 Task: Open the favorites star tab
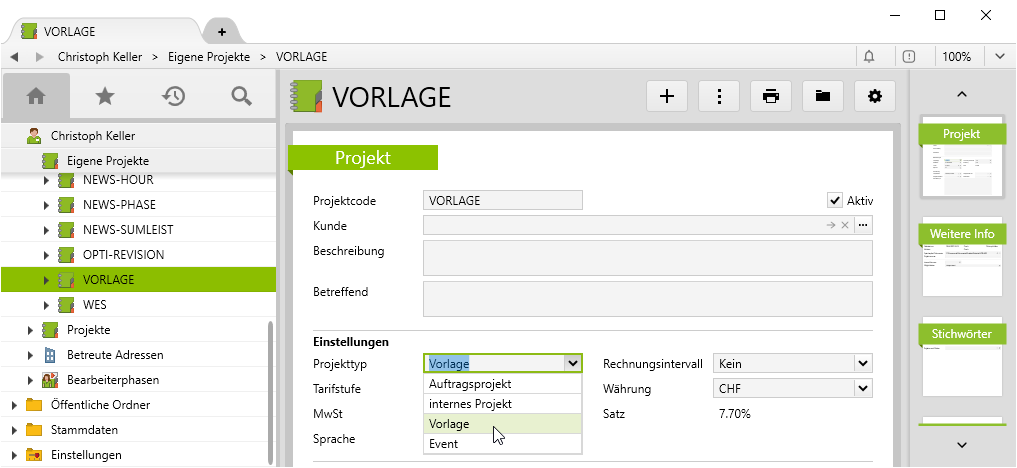pos(104,96)
